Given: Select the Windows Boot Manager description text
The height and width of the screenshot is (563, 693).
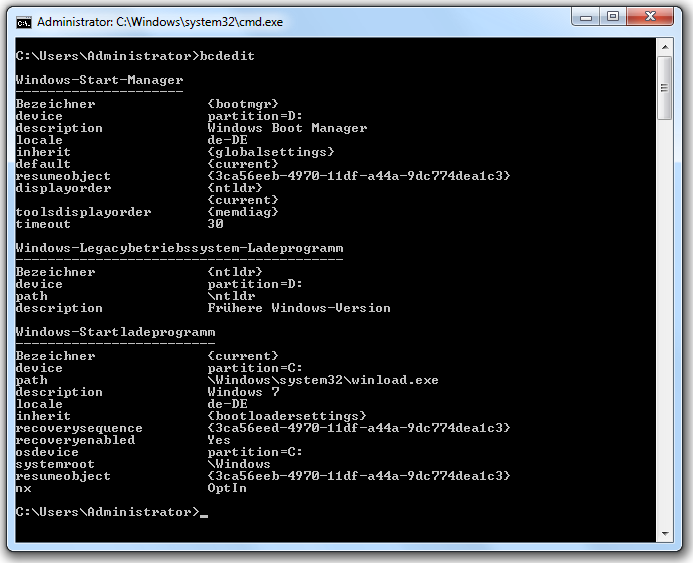Looking at the screenshot, I should pos(287,128).
